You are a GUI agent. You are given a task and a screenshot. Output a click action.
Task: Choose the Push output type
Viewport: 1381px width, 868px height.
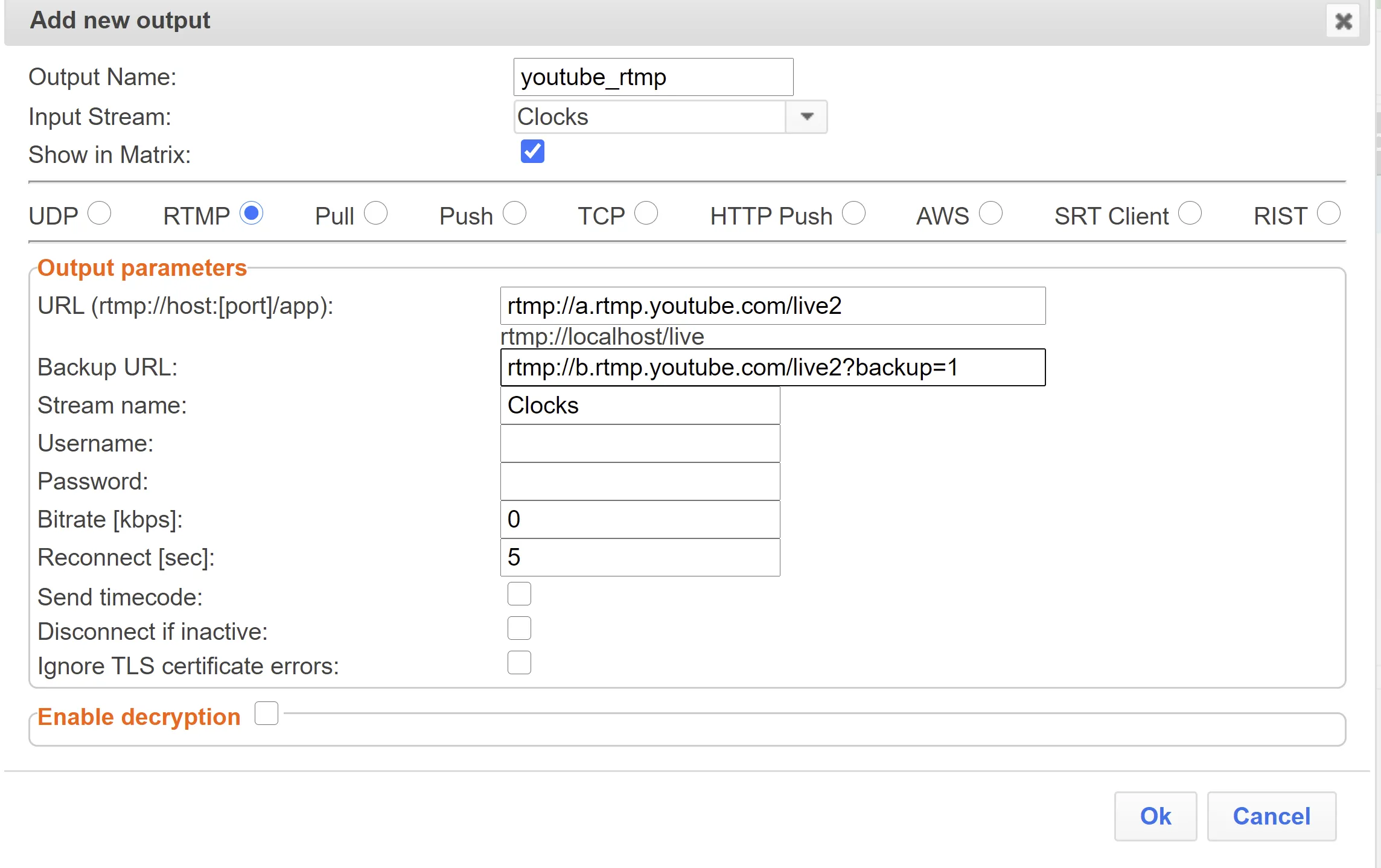point(515,213)
